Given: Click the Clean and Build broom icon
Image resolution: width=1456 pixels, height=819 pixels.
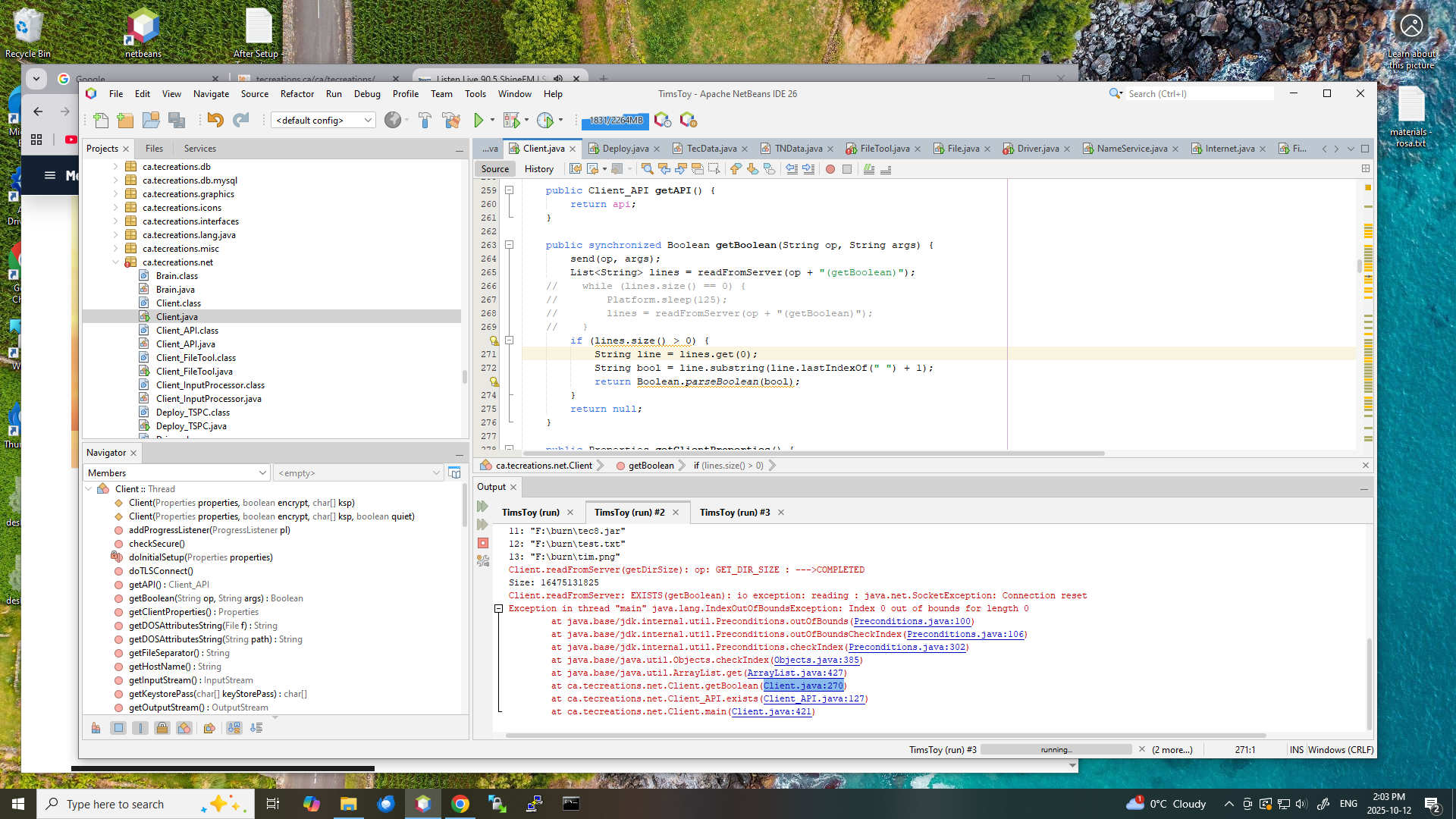Looking at the screenshot, I should [x=451, y=120].
